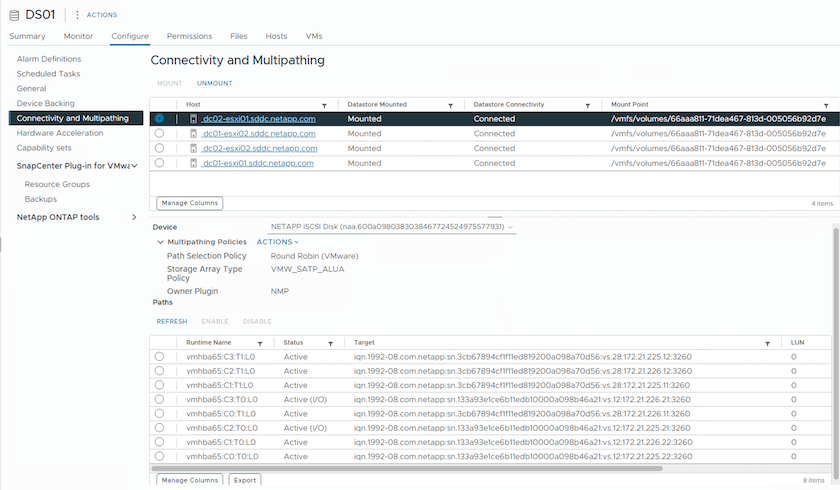Click the Status column filter icon
Viewport: 840px width, 490px height.
pos(329,343)
